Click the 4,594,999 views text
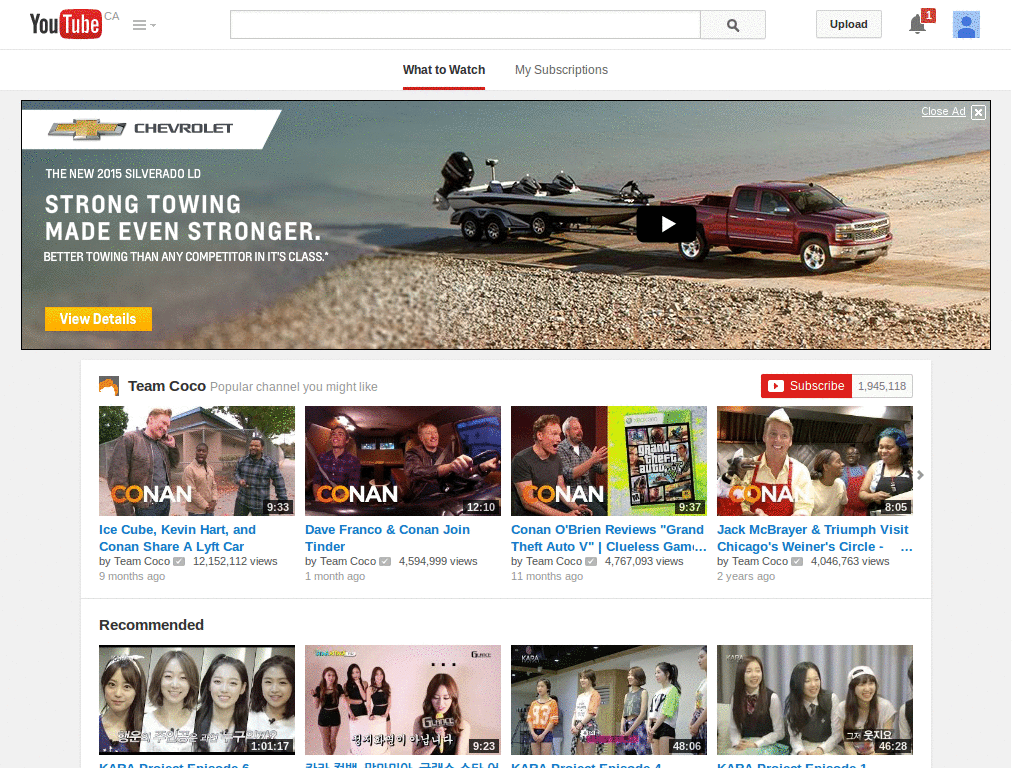 (438, 562)
